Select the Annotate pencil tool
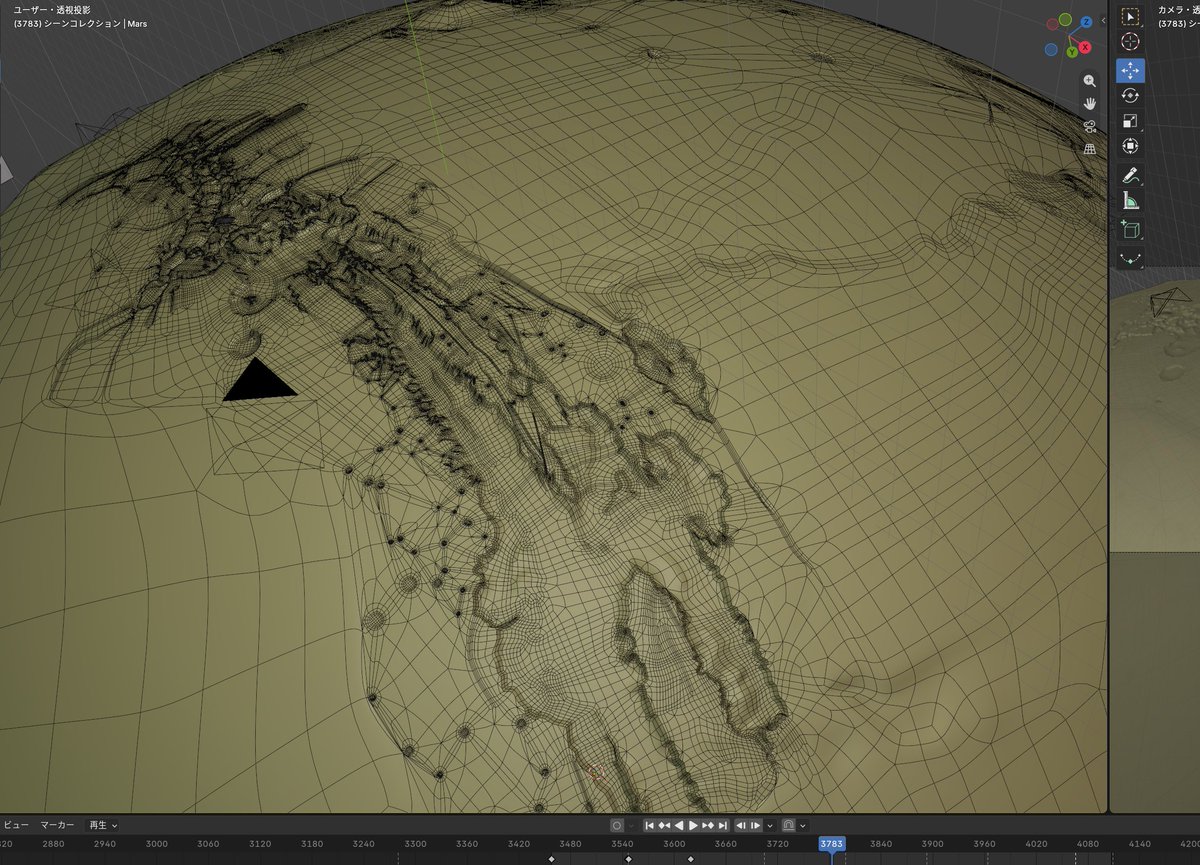 click(1131, 175)
